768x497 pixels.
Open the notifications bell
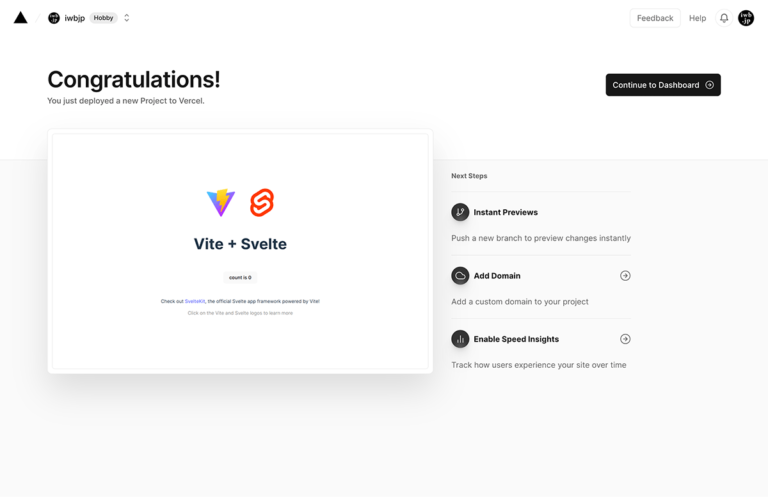(724, 18)
